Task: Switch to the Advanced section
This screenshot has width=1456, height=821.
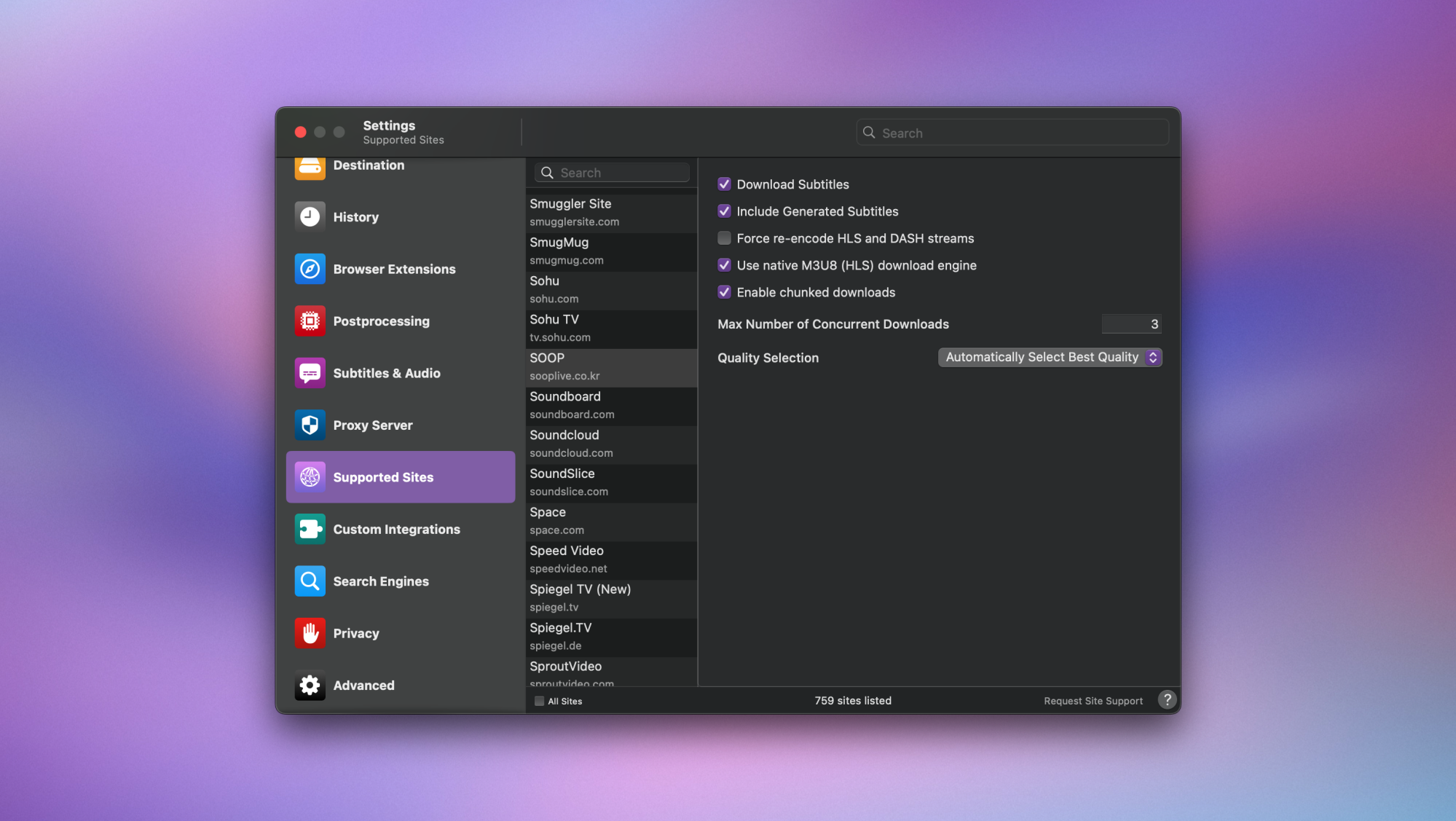Action: coord(310,685)
